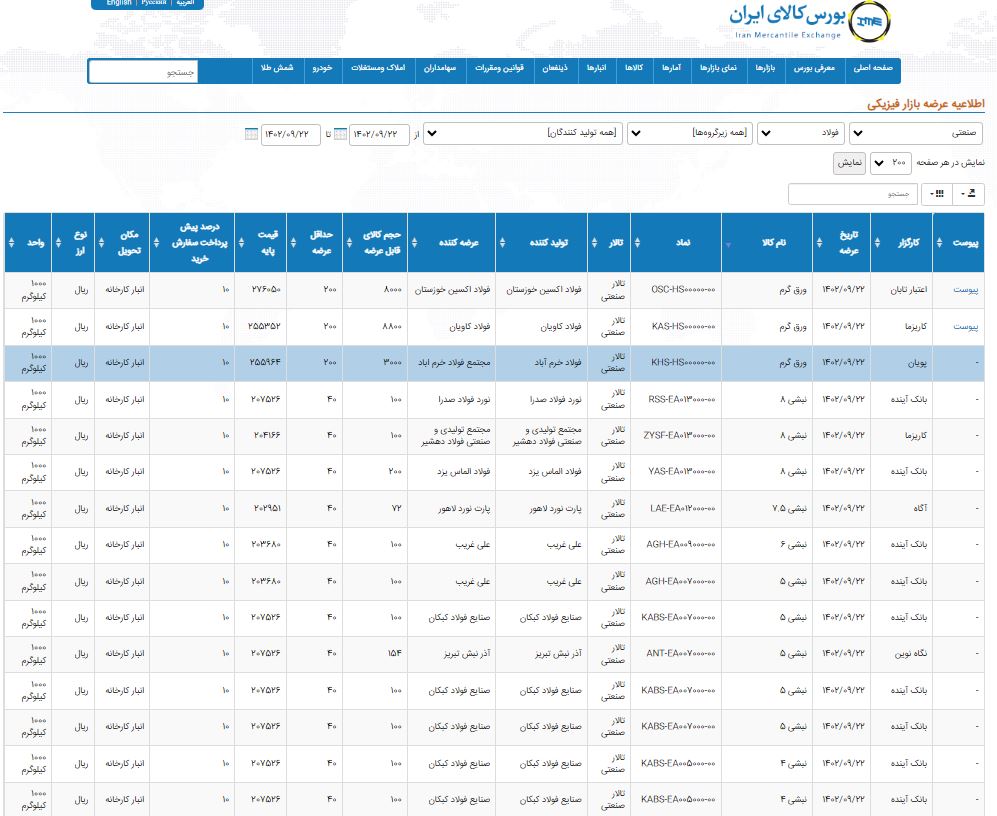Click the نمایش display button
The image size is (997, 816).
(849, 163)
